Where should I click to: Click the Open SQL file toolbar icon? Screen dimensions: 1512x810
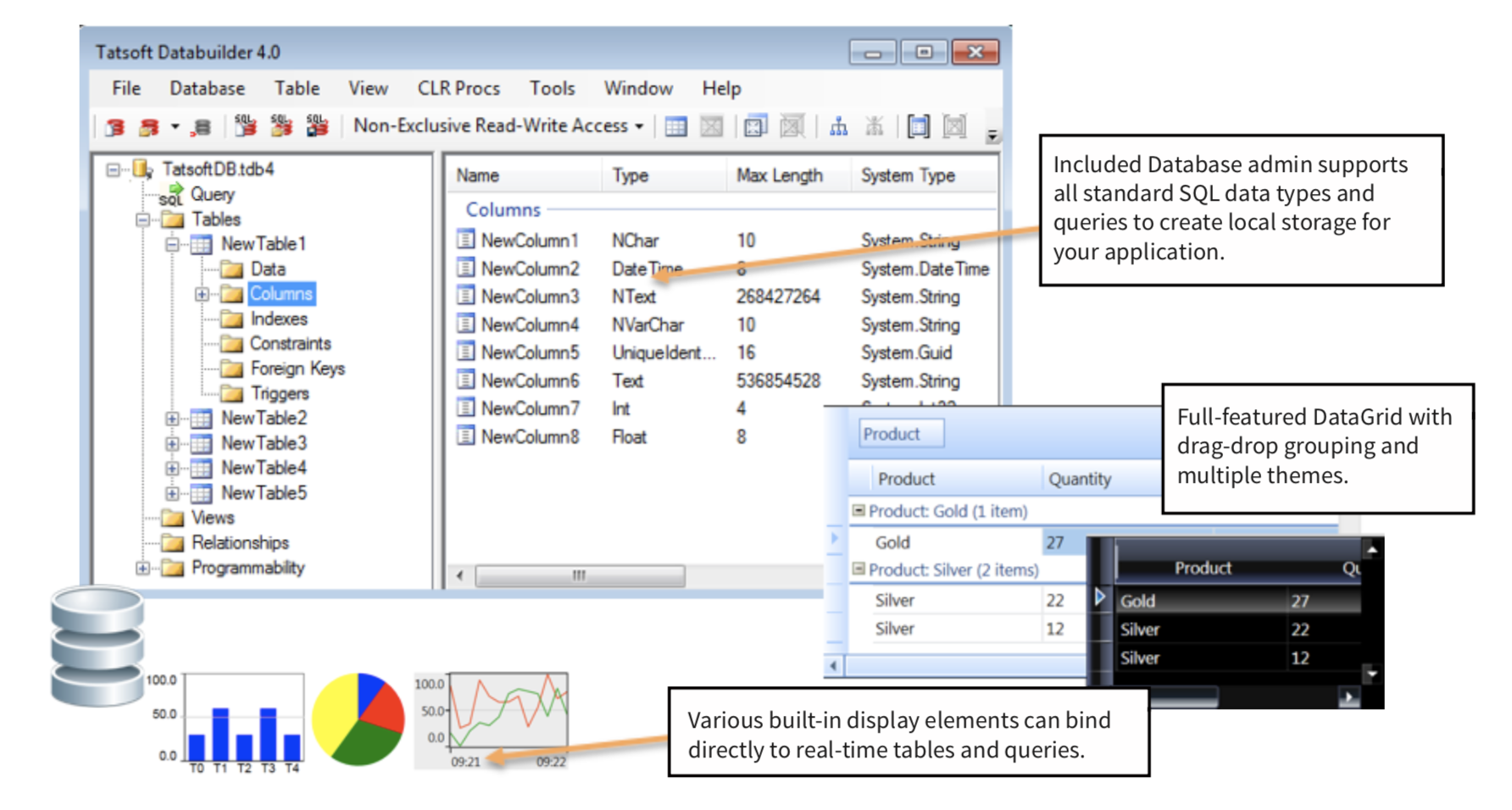click(281, 126)
